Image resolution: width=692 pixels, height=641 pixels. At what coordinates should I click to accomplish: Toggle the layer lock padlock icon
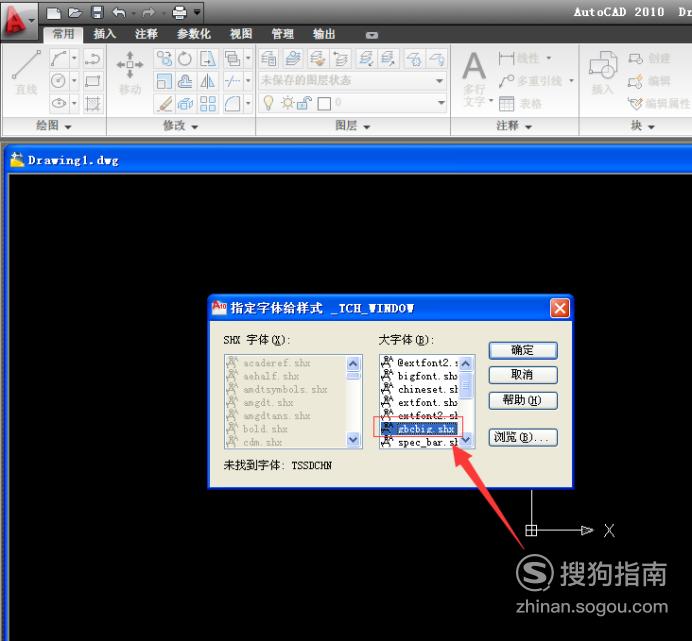pos(304,103)
